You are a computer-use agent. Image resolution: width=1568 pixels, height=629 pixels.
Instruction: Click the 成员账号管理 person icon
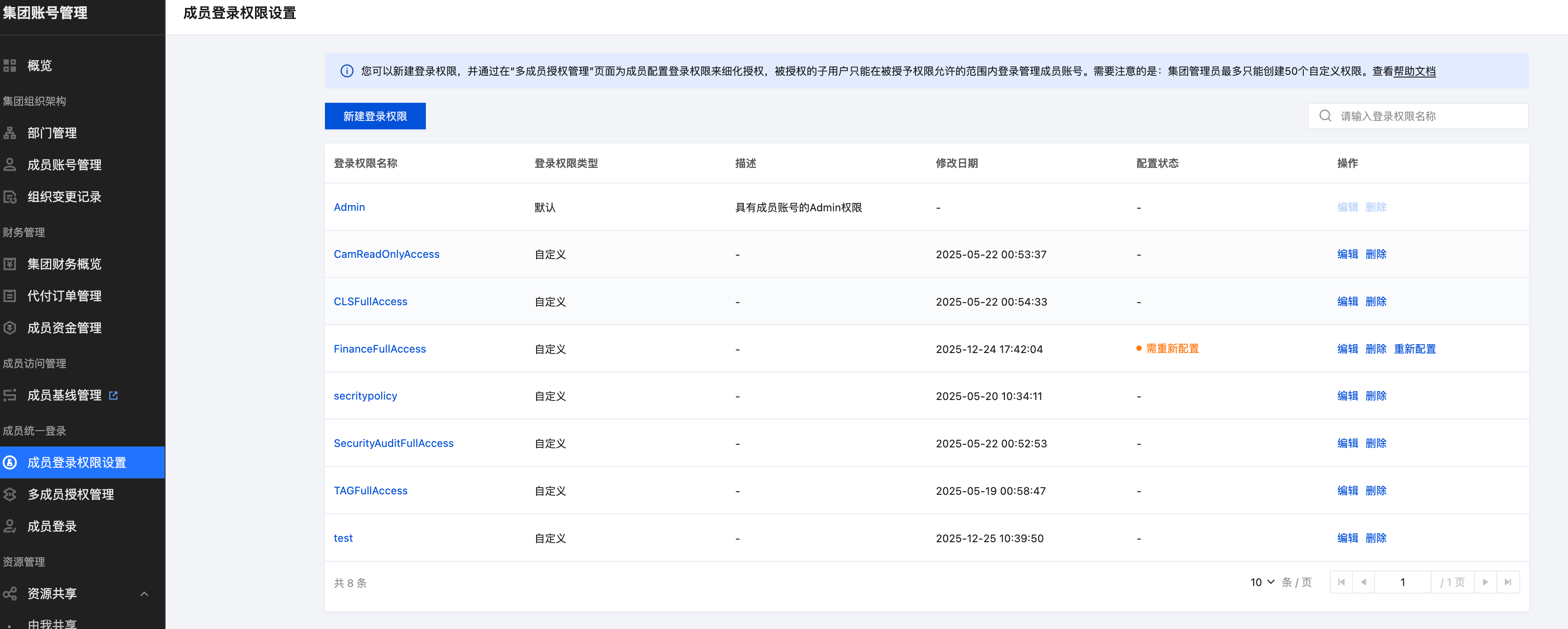tap(10, 164)
